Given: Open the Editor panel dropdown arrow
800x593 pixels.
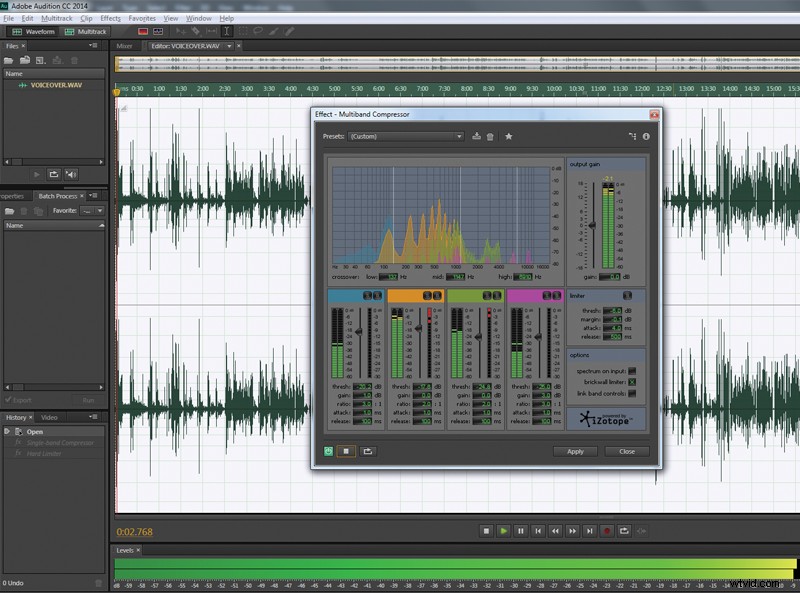Looking at the screenshot, I should pyautogui.click(x=229, y=44).
